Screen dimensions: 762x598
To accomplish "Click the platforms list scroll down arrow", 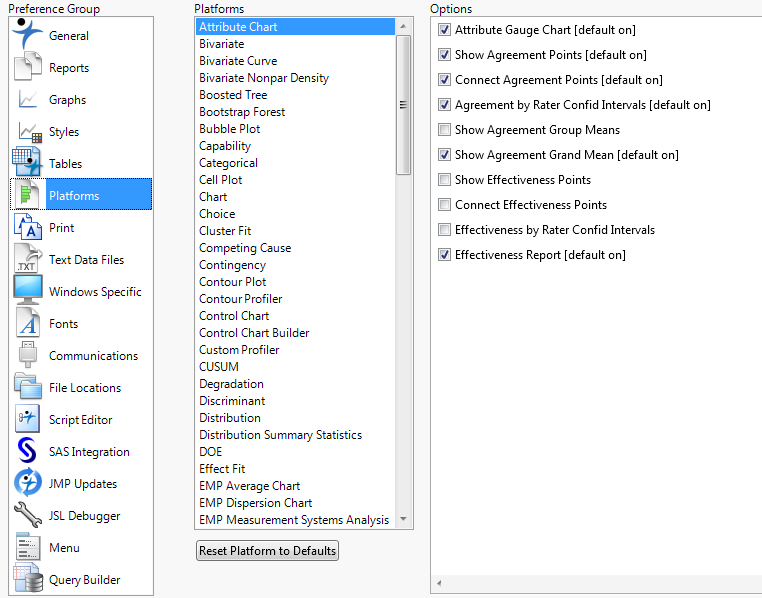I will (403, 519).
